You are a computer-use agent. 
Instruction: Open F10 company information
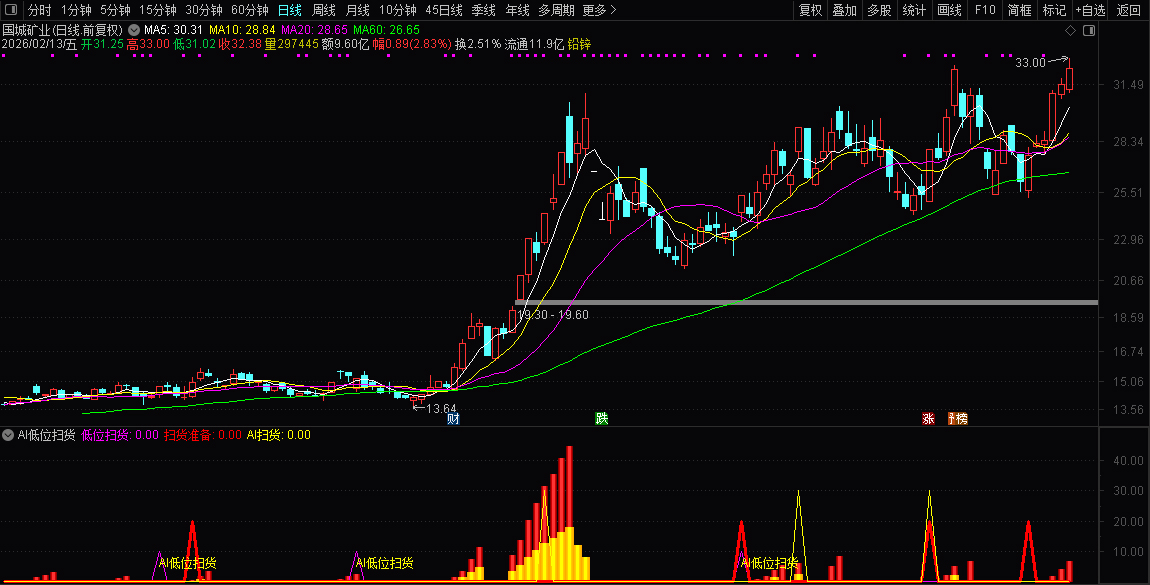[985, 10]
